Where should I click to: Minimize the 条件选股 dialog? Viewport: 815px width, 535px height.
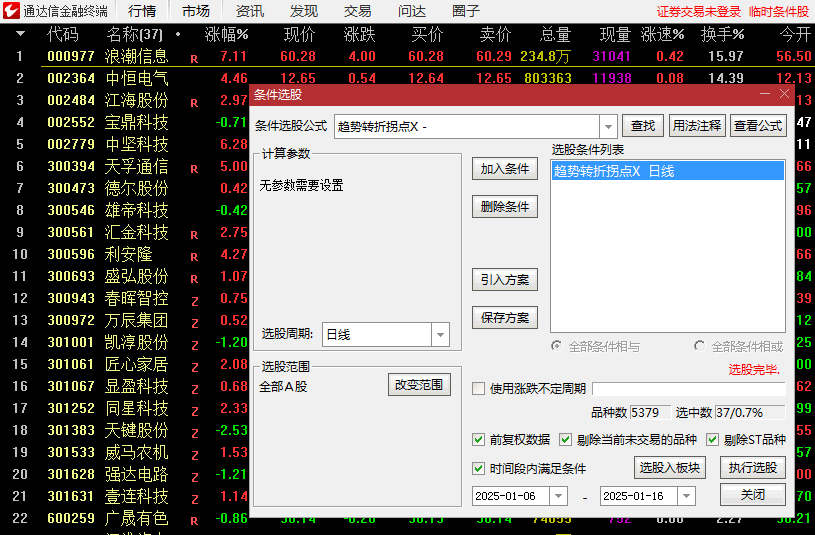pos(765,94)
